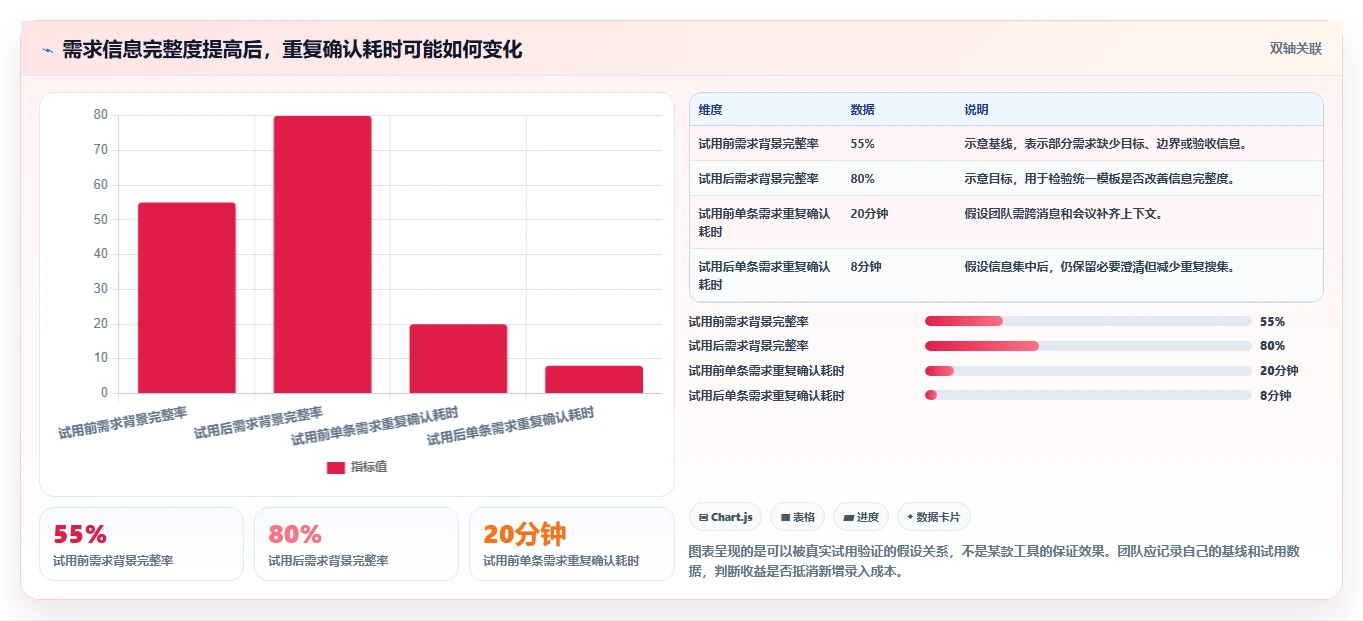
Task: Select the 进度 chip
Action: pyautogui.click(x=860, y=517)
